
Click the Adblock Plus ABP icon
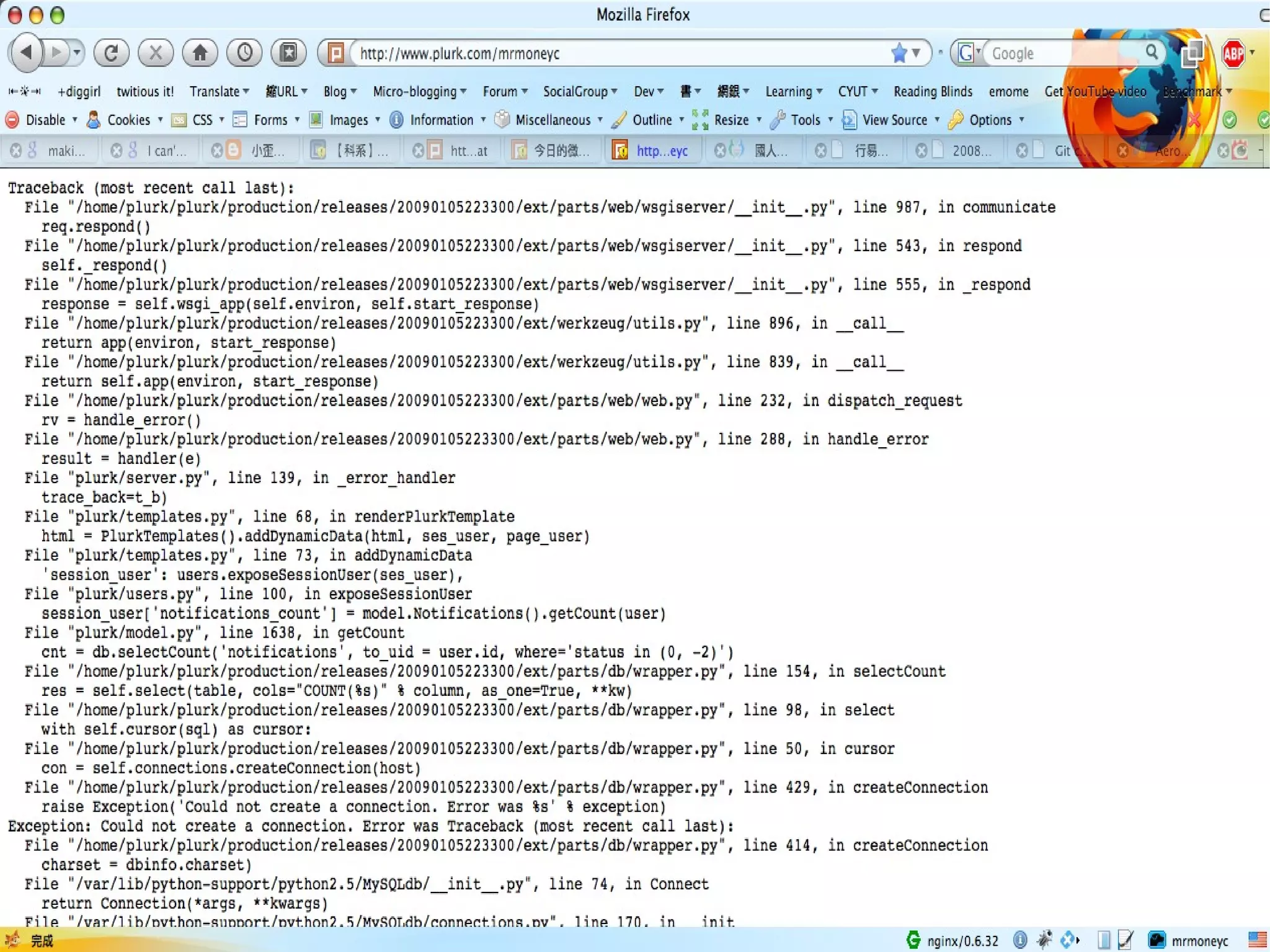point(1233,54)
